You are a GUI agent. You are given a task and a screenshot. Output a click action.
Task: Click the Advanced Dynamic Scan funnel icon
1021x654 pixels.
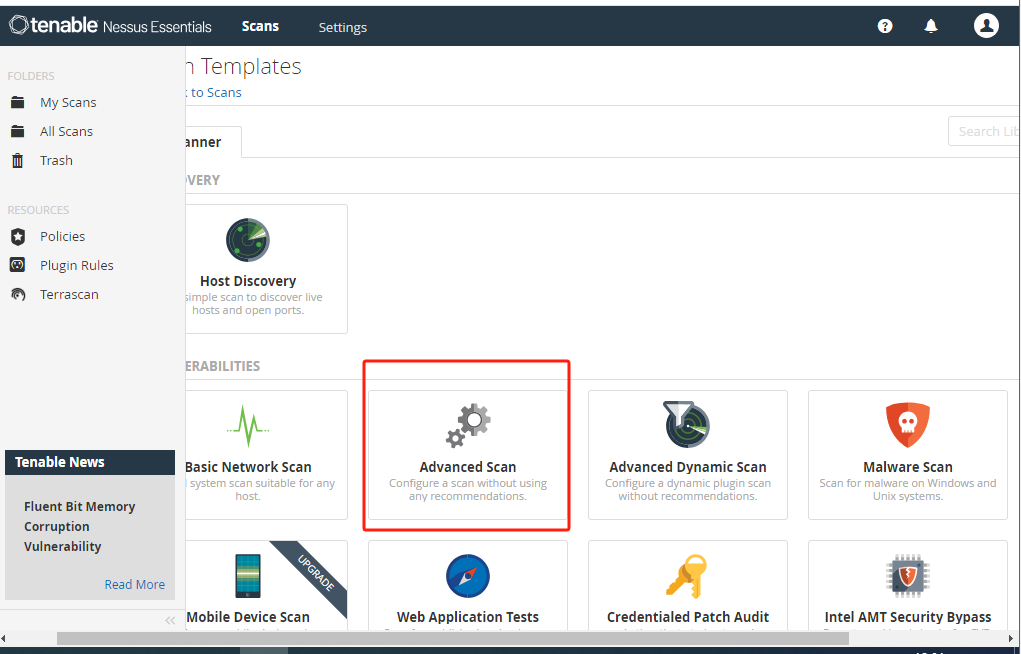click(x=687, y=424)
